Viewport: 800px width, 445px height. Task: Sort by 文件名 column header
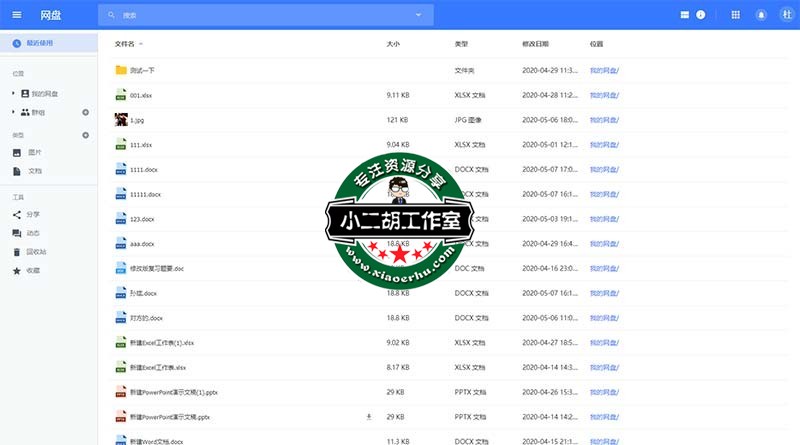click(125, 44)
